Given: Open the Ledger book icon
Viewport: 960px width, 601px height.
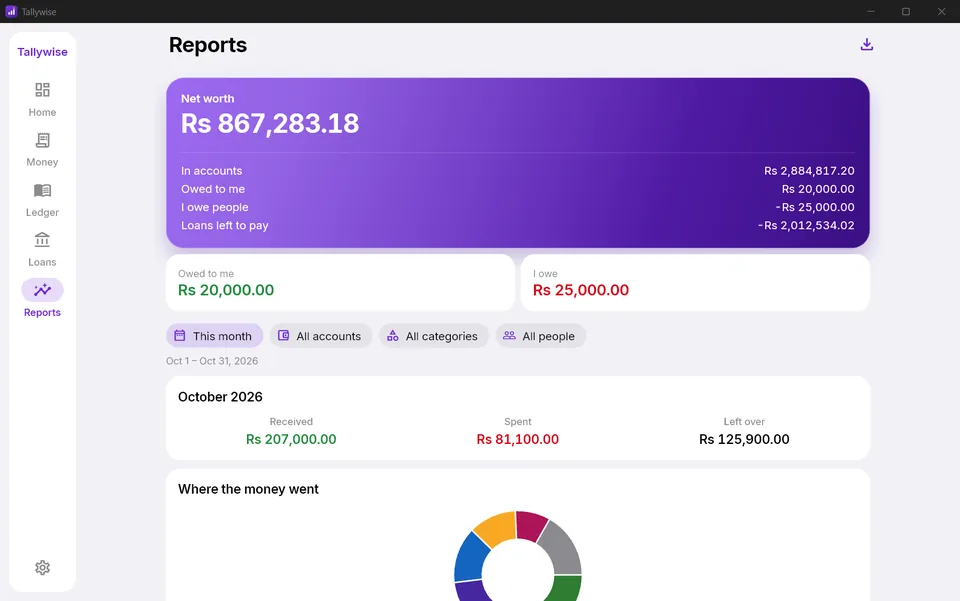Looking at the screenshot, I should (42, 190).
